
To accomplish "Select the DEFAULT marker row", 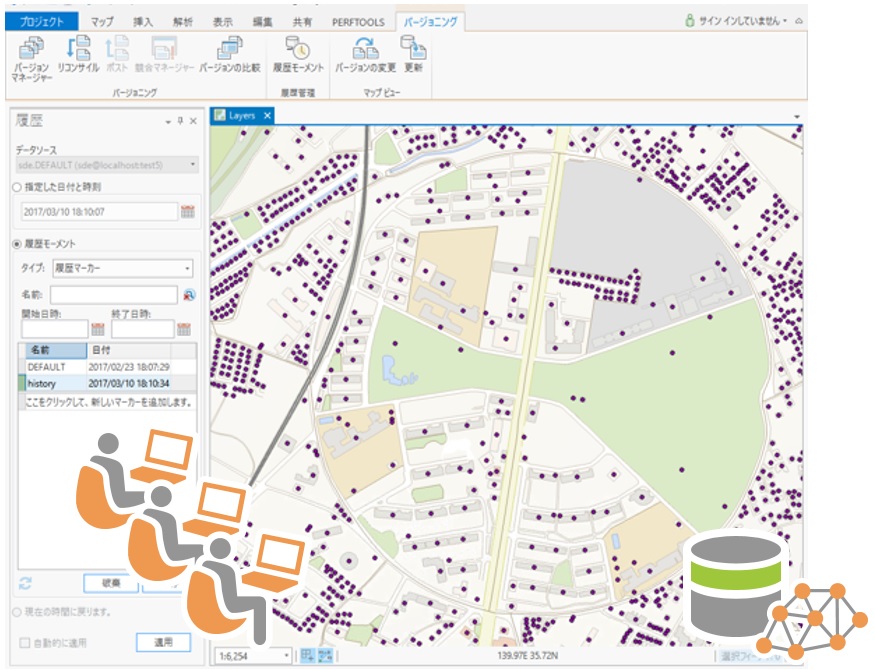I will click(x=107, y=367).
